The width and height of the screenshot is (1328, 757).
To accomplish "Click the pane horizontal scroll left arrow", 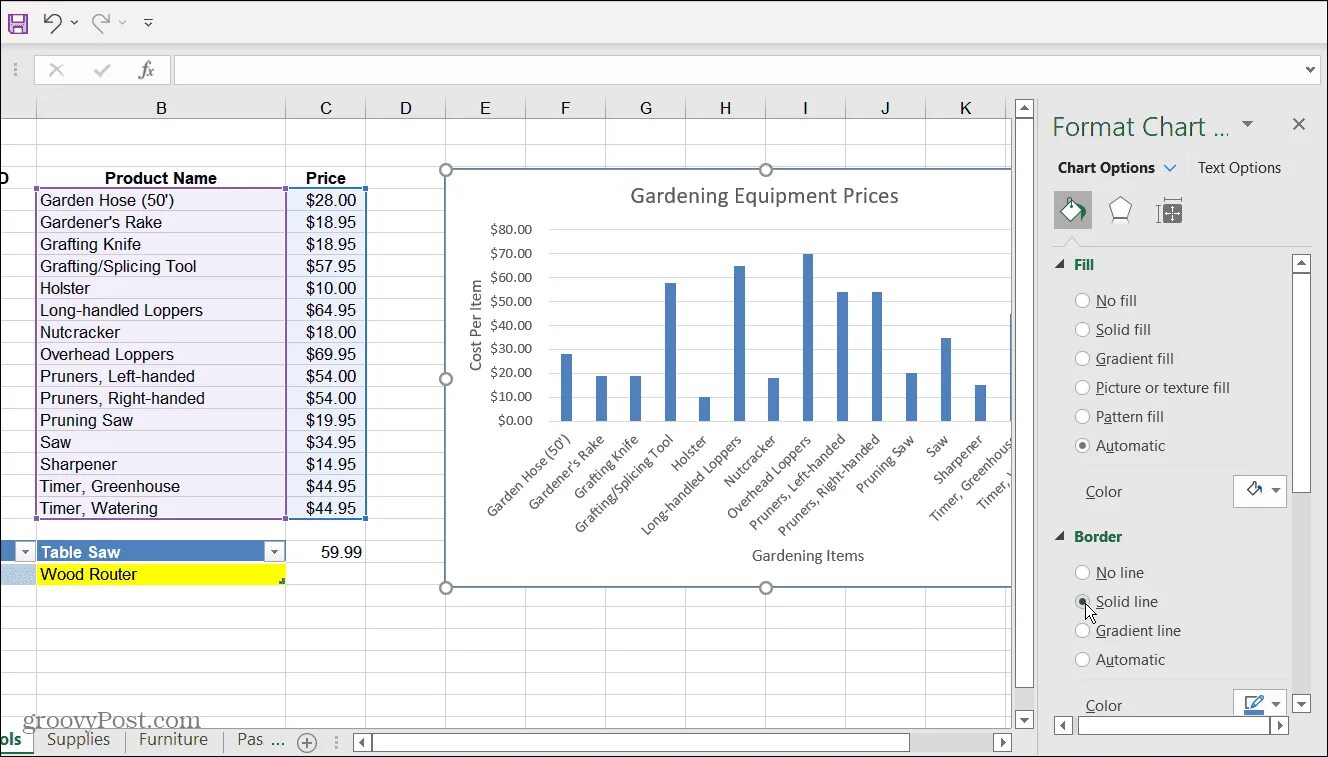I will (1064, 726).
